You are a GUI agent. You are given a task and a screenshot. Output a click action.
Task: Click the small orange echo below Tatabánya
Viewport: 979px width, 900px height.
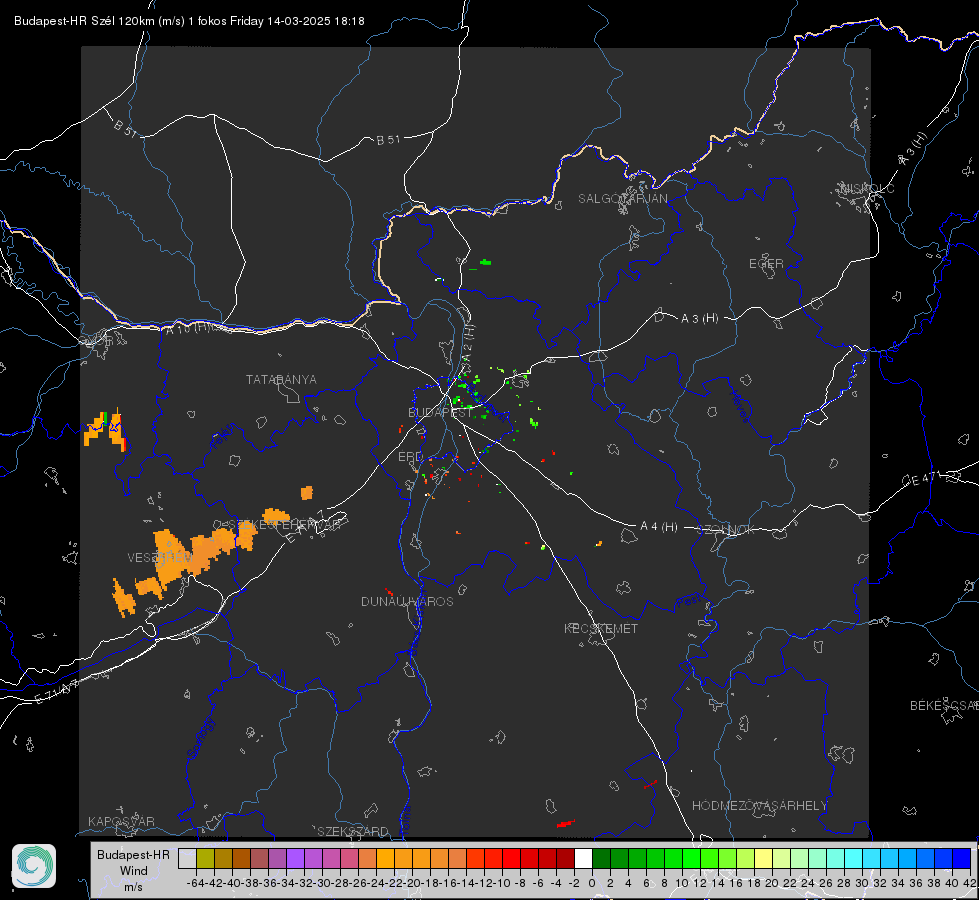pyautogui.click(x=307, y=493)
